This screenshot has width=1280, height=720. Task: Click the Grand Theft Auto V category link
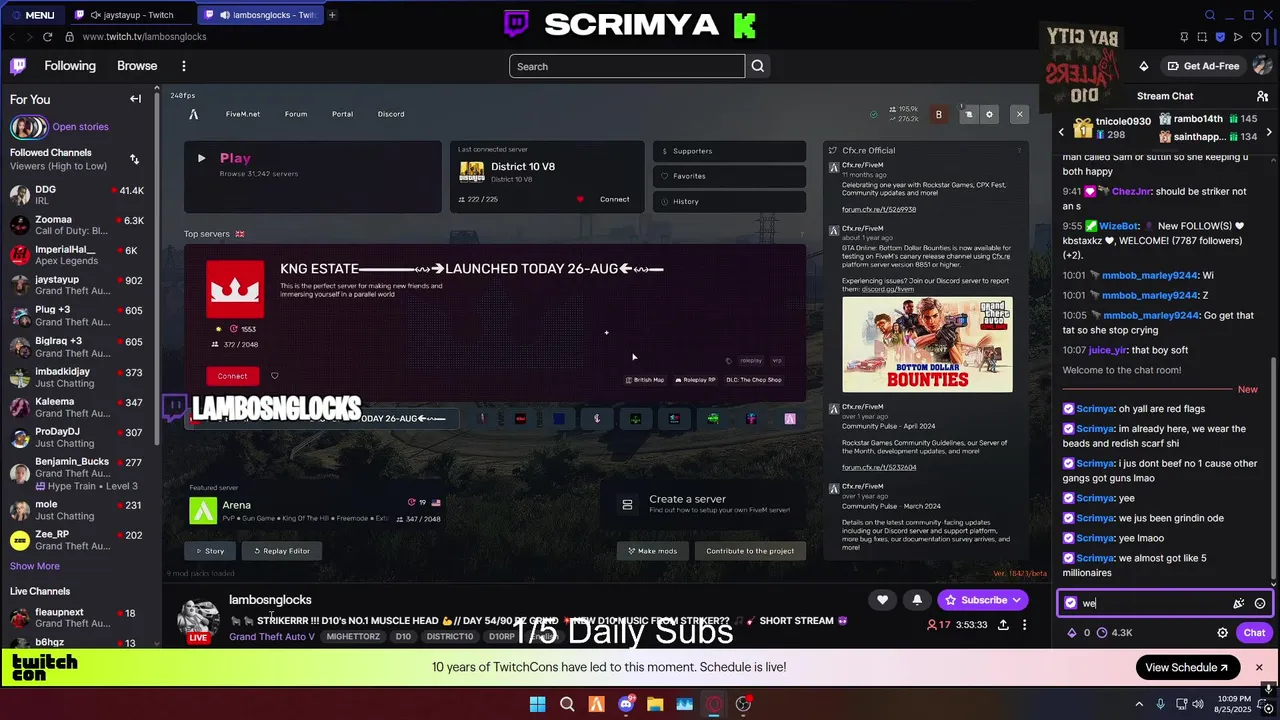click(272, 637)
